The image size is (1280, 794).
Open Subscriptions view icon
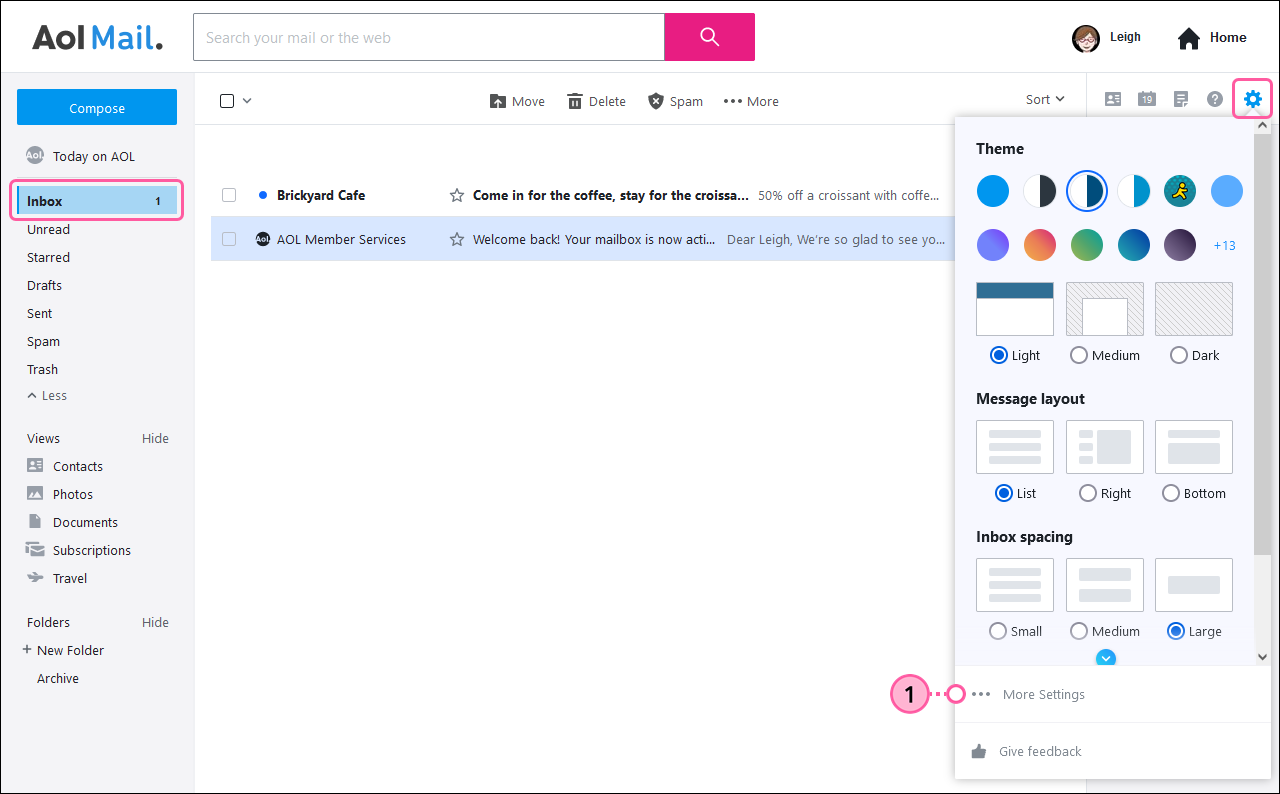click(x=35, y=549)
